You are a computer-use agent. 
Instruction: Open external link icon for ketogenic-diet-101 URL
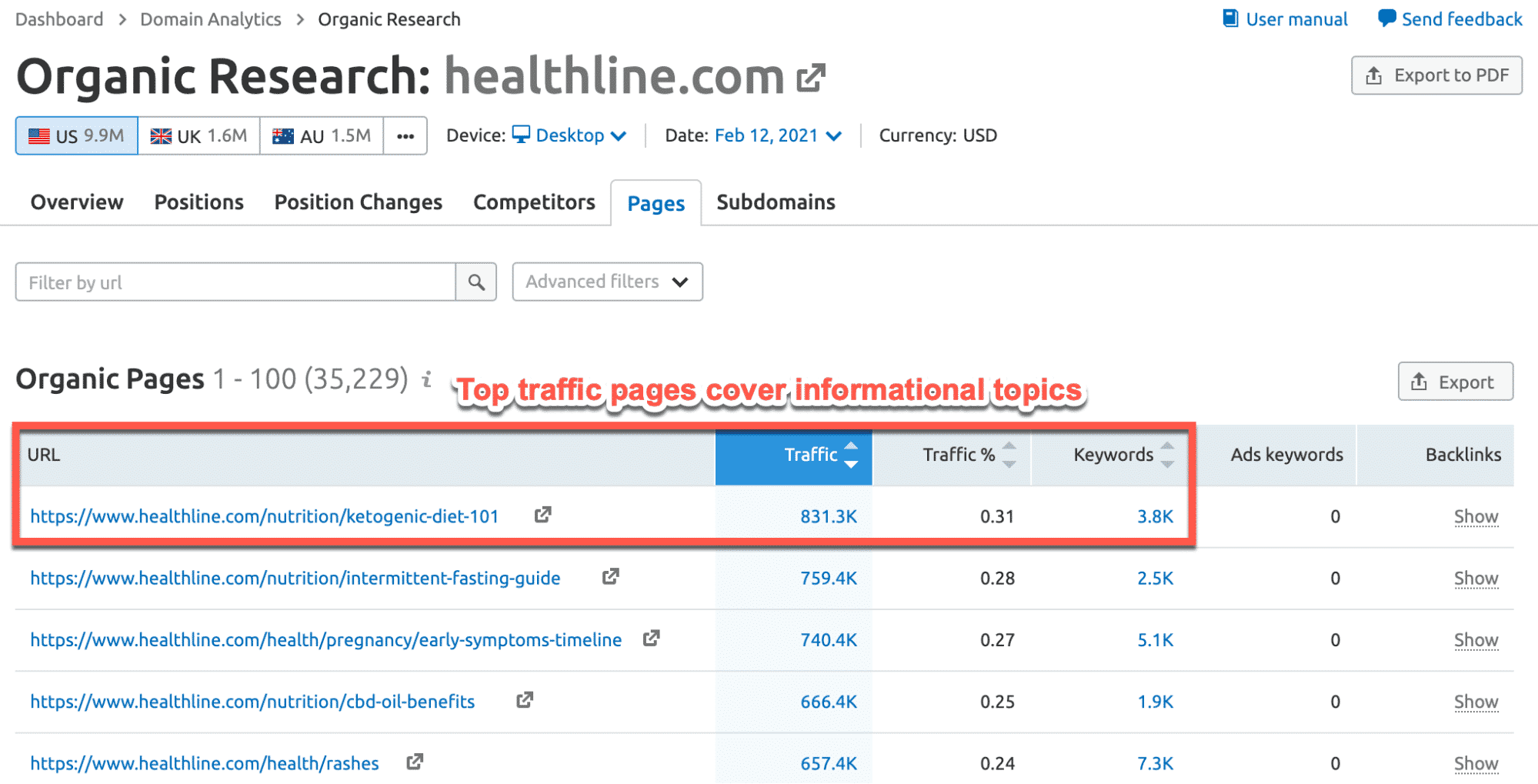click(x=543, y=515)
